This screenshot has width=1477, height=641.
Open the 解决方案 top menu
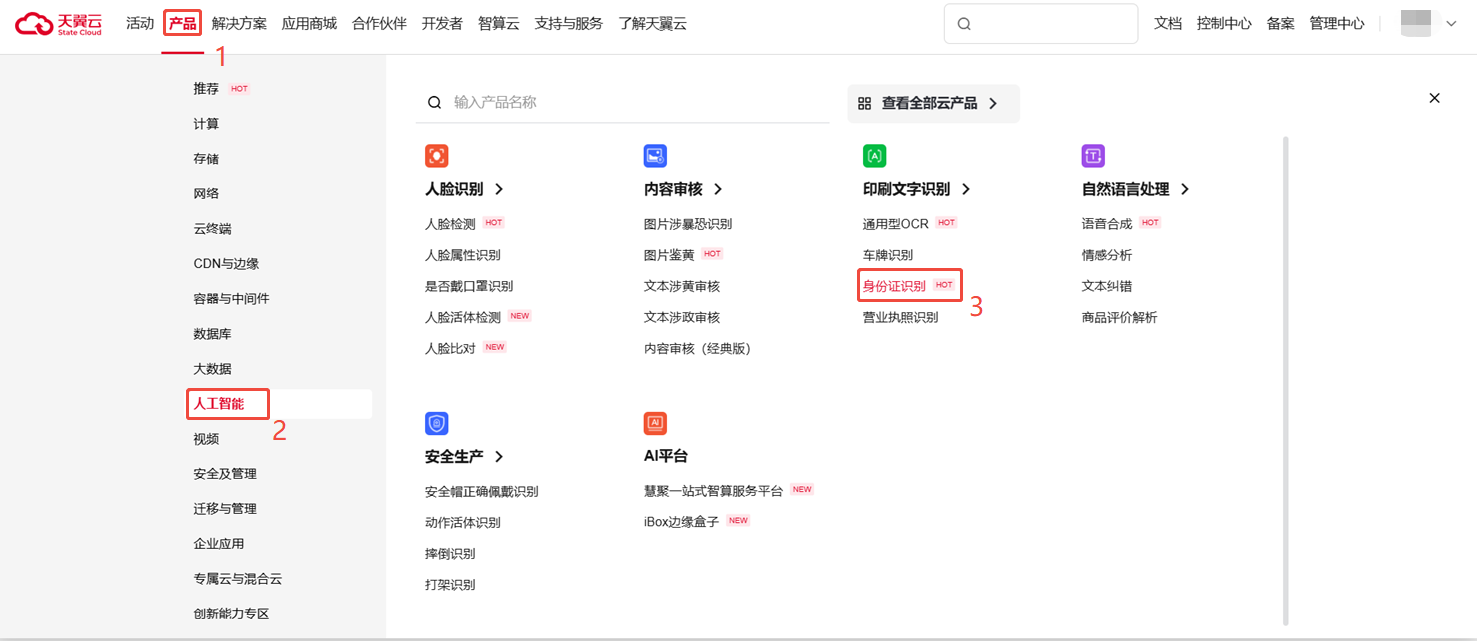pos(239,23)
